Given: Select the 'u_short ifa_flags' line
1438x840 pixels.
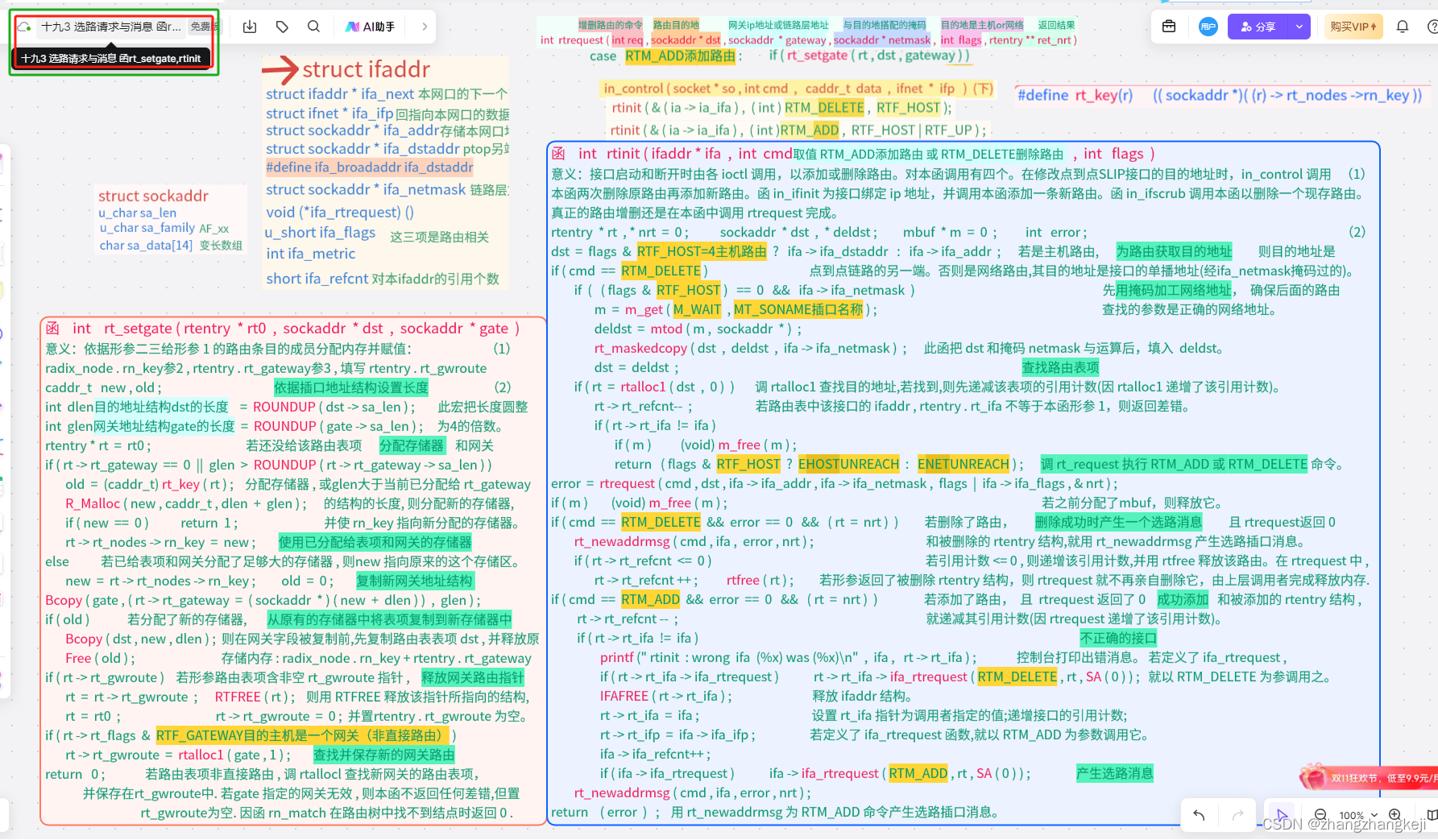Looking at the screenshot, I should tap(321, 233).
